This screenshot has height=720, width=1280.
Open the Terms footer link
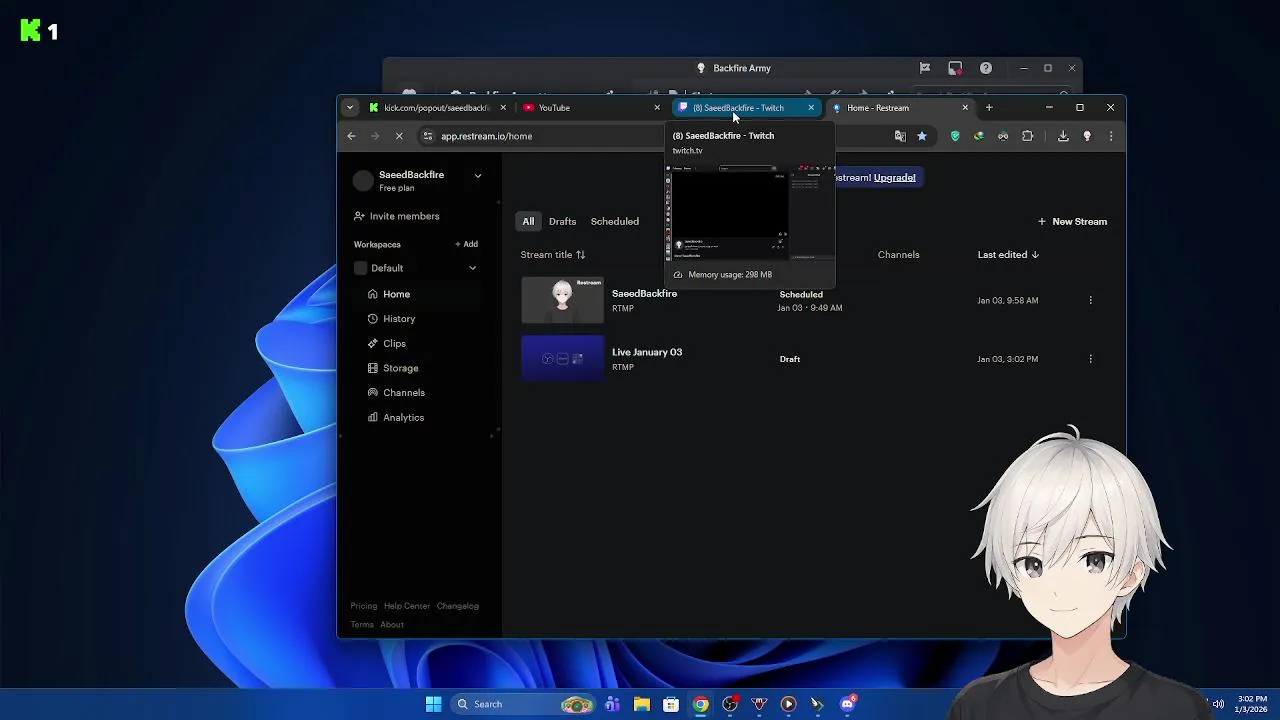click(362, 625)
